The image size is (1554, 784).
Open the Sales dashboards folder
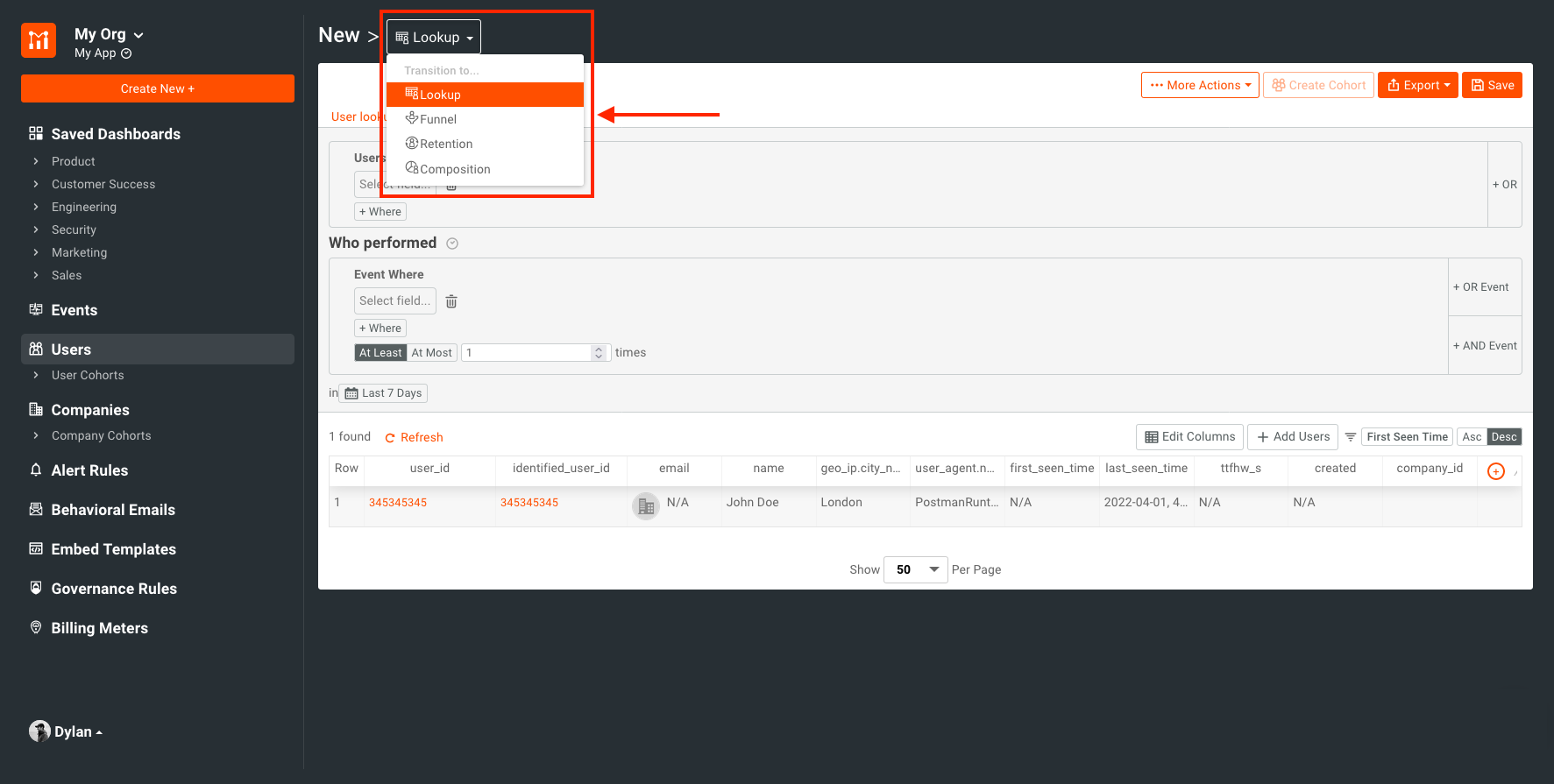(x=67, y=275)
